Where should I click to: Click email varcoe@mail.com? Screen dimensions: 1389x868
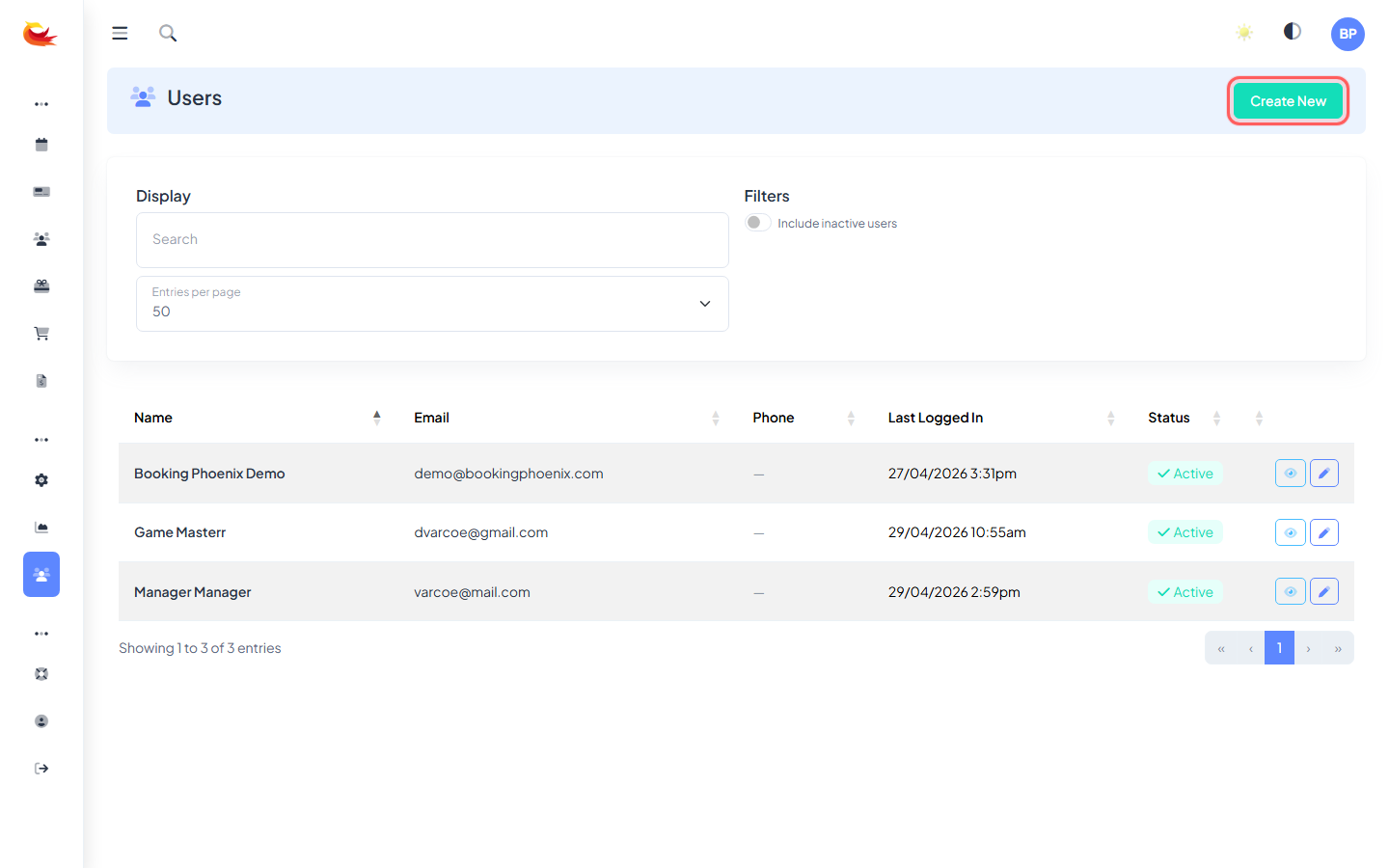point(472,592)
